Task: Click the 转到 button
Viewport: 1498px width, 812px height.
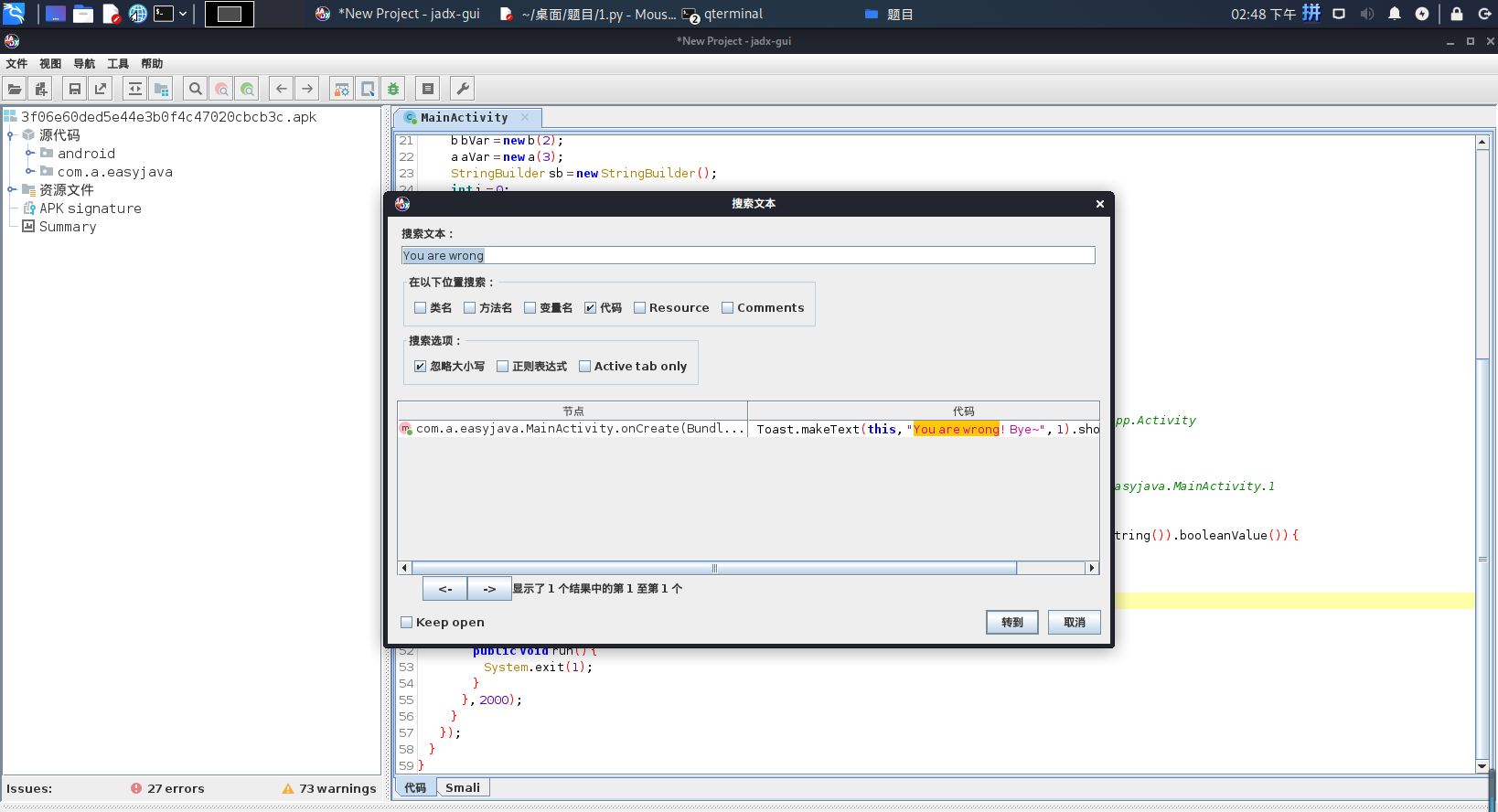Action: [x=1012, y=623]
